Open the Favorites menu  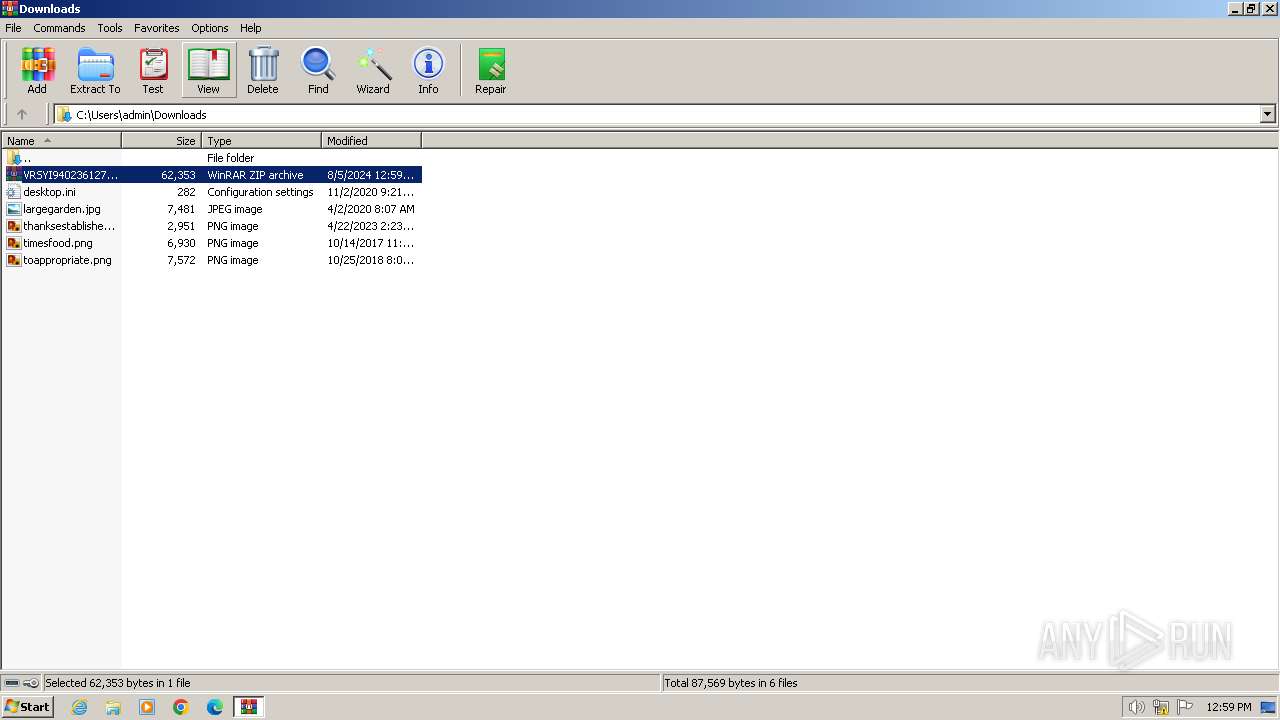[157, 28]
